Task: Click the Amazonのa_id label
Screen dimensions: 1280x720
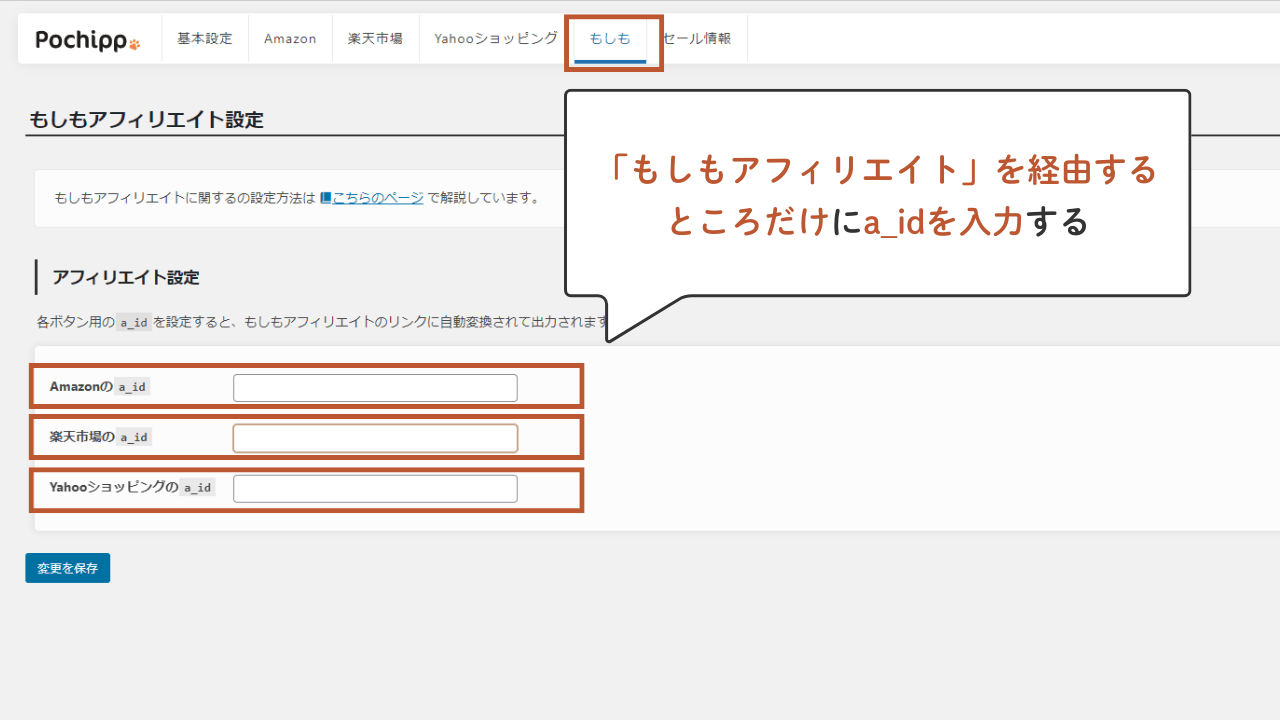Action: coord(99,386)
